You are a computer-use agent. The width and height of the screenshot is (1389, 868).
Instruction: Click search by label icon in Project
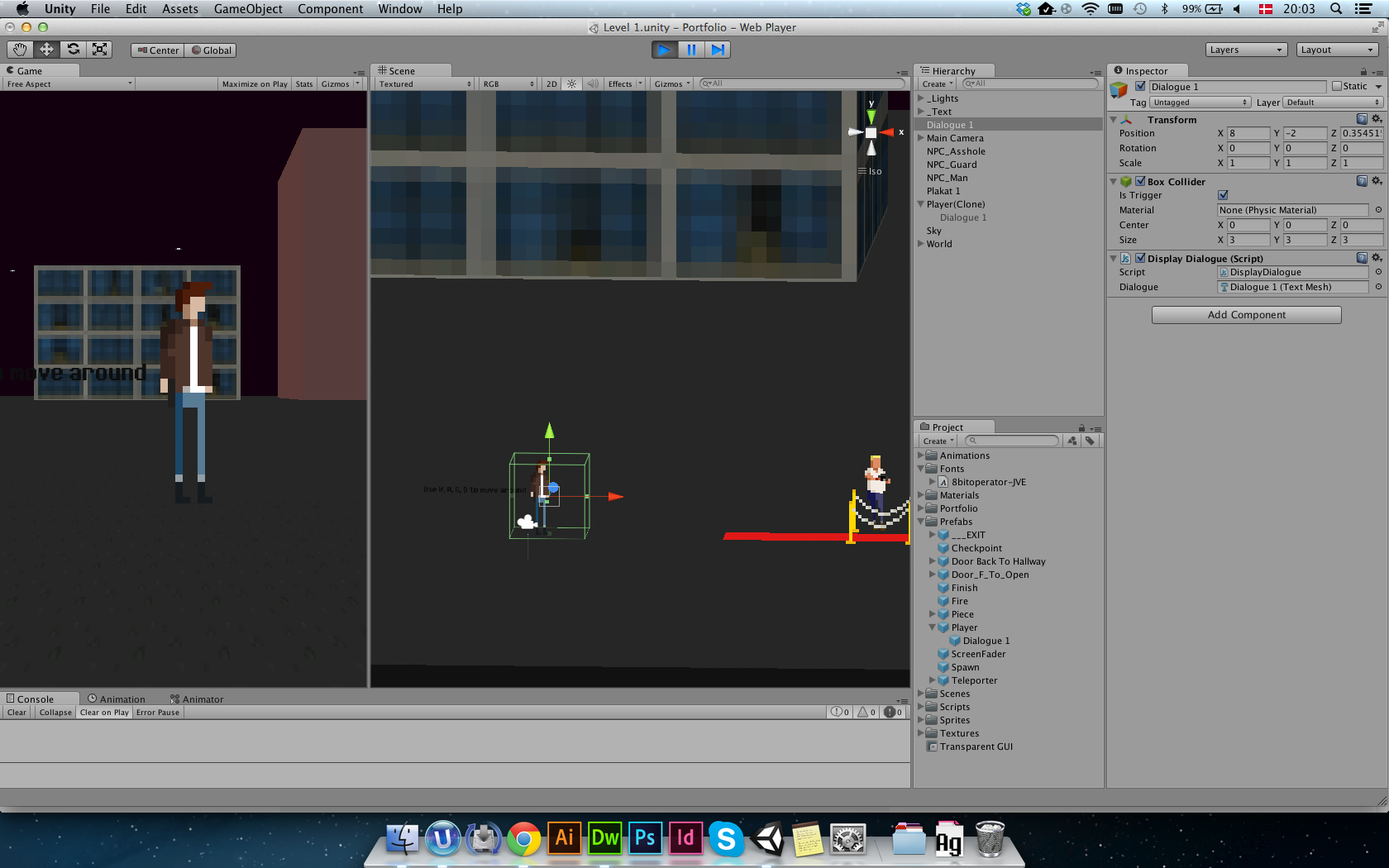click(1091, 441)
